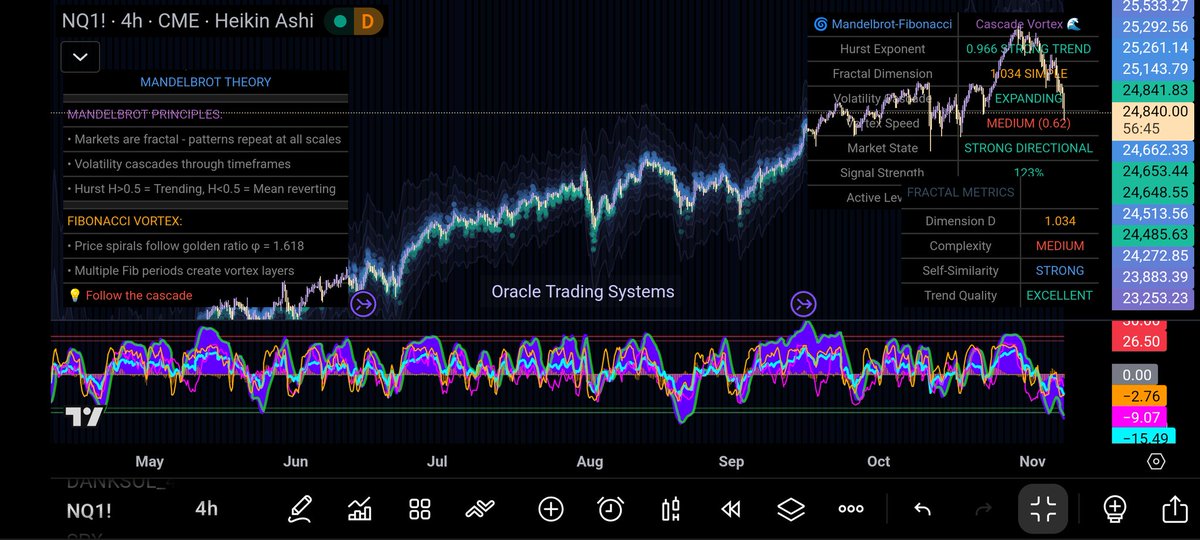
Task: Collapse the legend with the chevron button
Action: click(80, 58)
